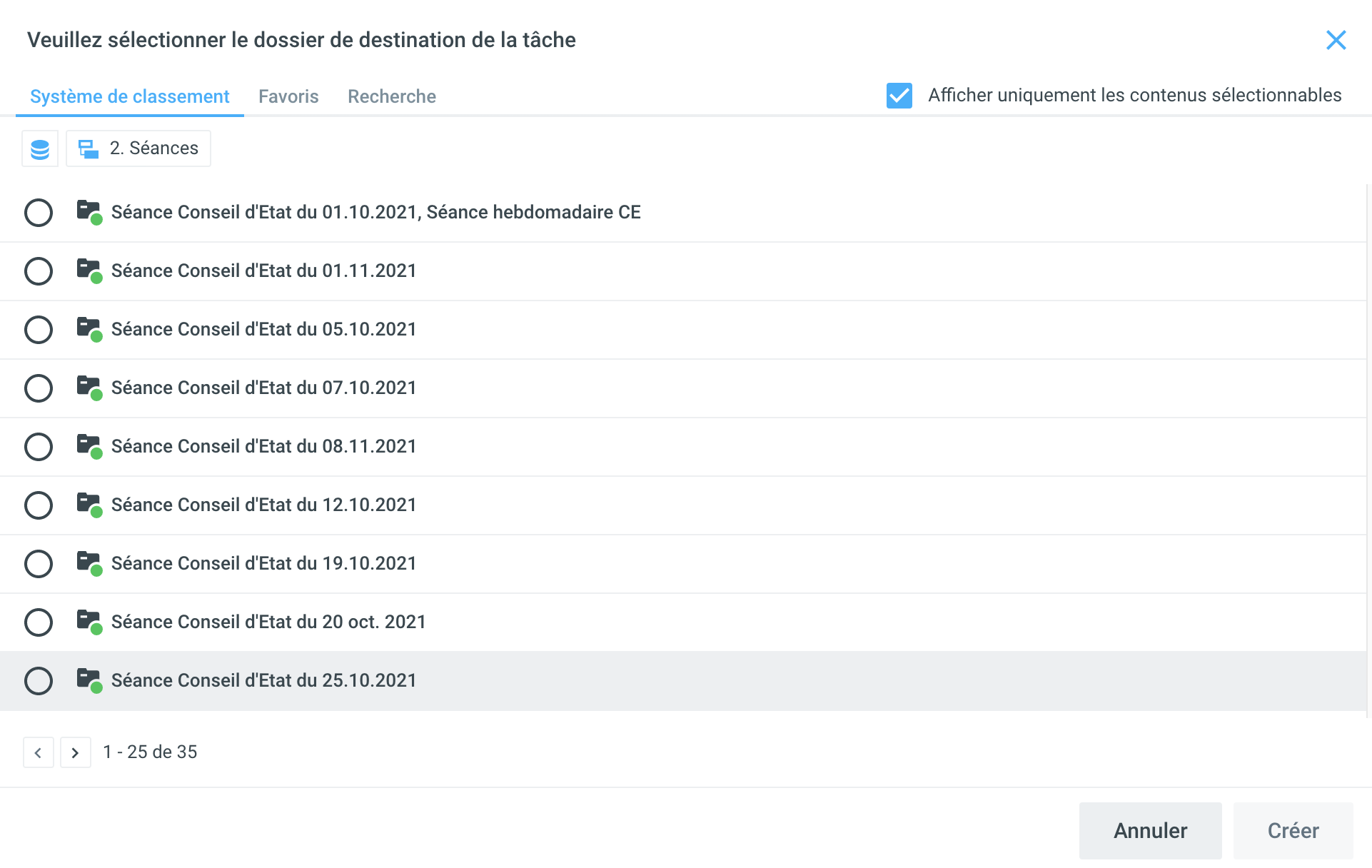Click the folder icon for Séance 25.10.2021
1372x868 pixels.
point(89,680)
